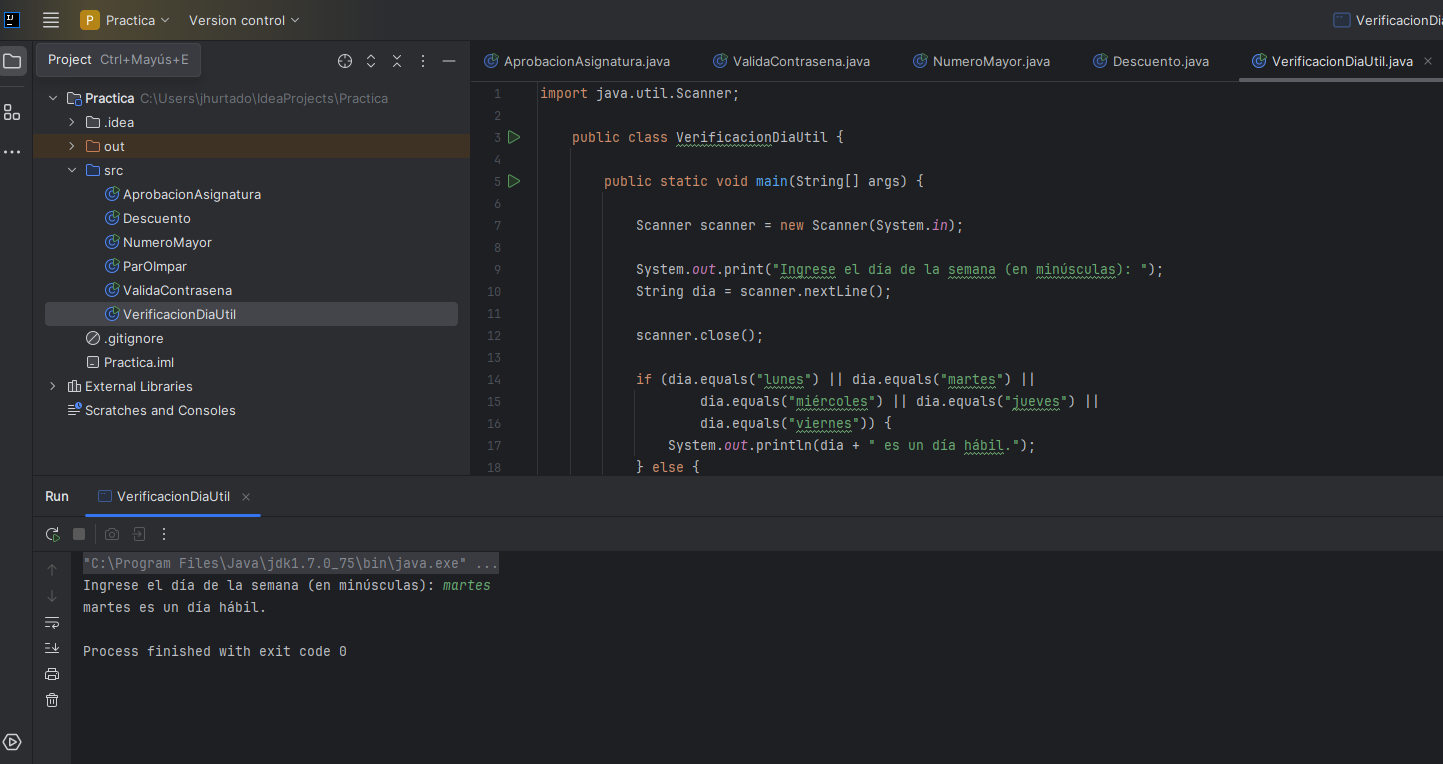
Task: Open Practica.iml file in tree
Action: [139, 362]
